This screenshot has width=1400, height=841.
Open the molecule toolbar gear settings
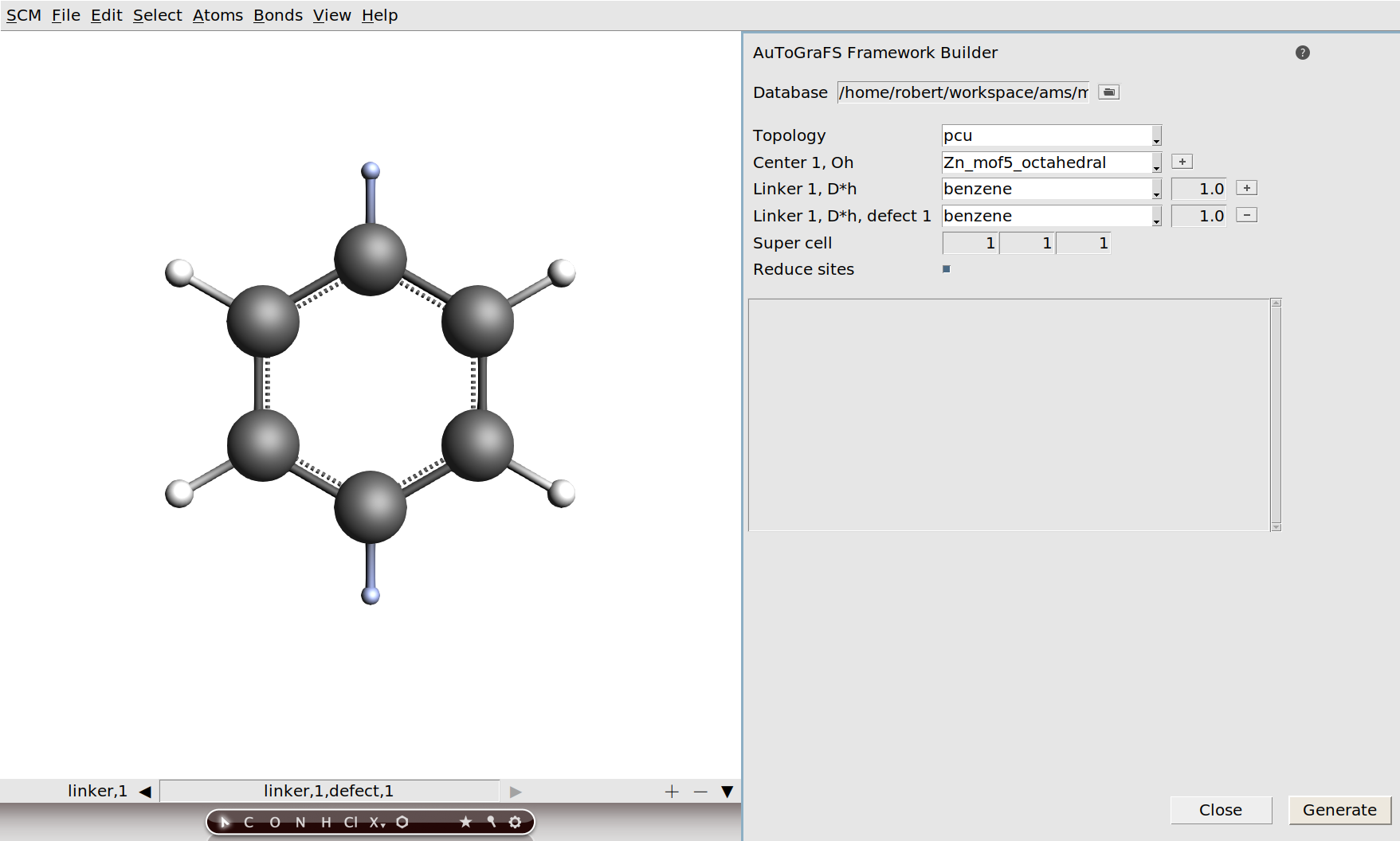pos(515,822)
